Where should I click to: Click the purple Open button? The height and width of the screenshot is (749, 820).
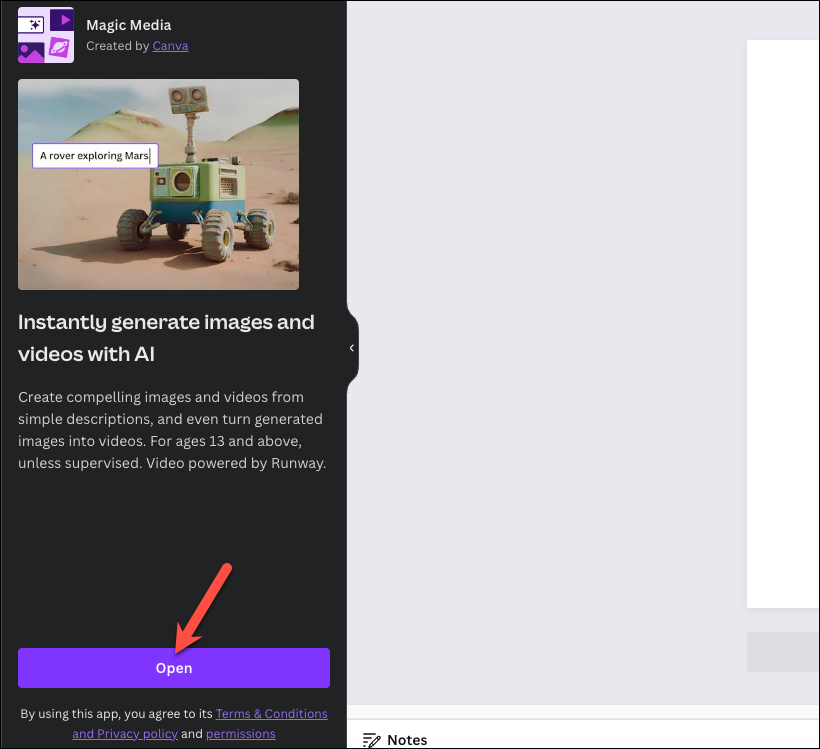[x=174, y=668]
